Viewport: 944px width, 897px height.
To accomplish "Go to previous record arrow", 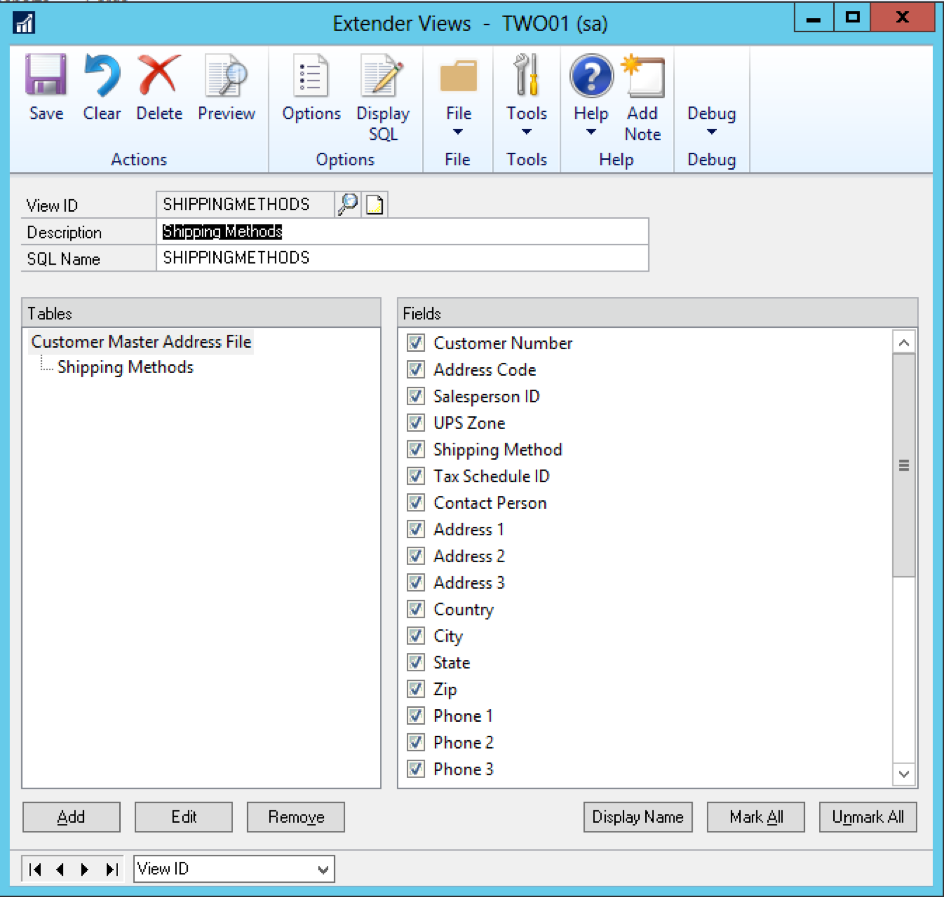I will 60,869.
